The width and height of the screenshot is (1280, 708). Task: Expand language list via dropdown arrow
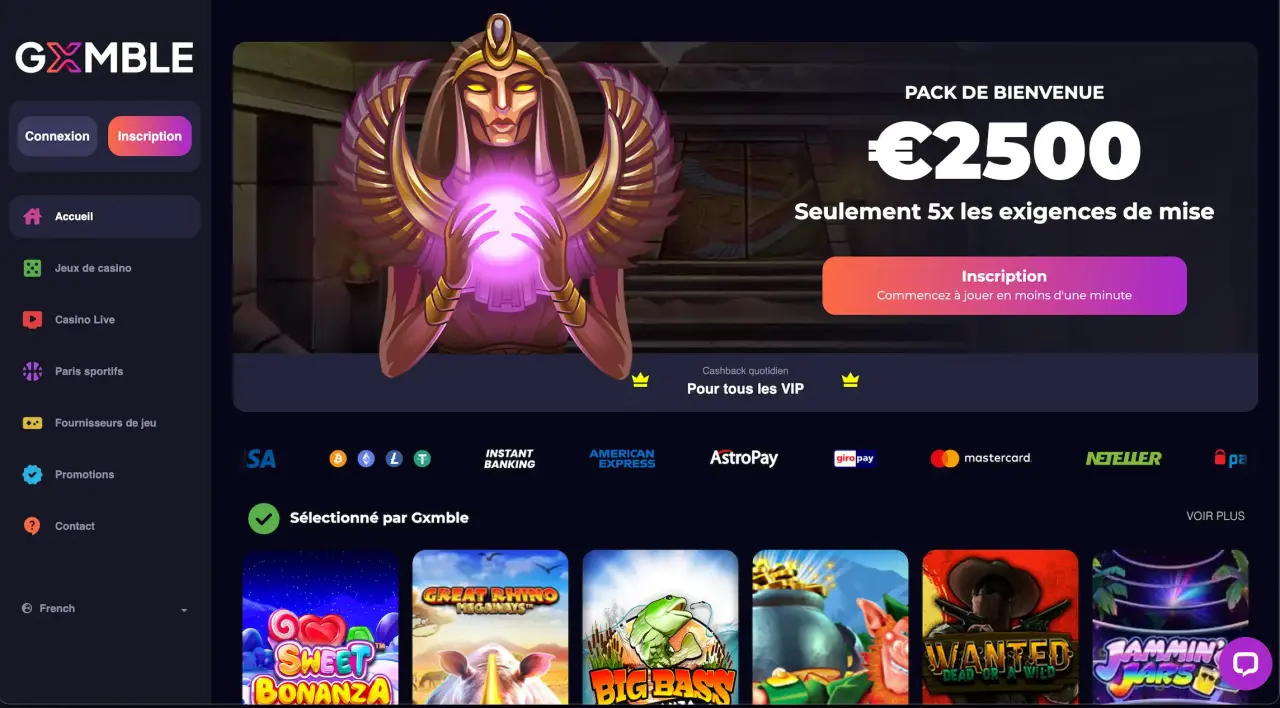[184, 610]
